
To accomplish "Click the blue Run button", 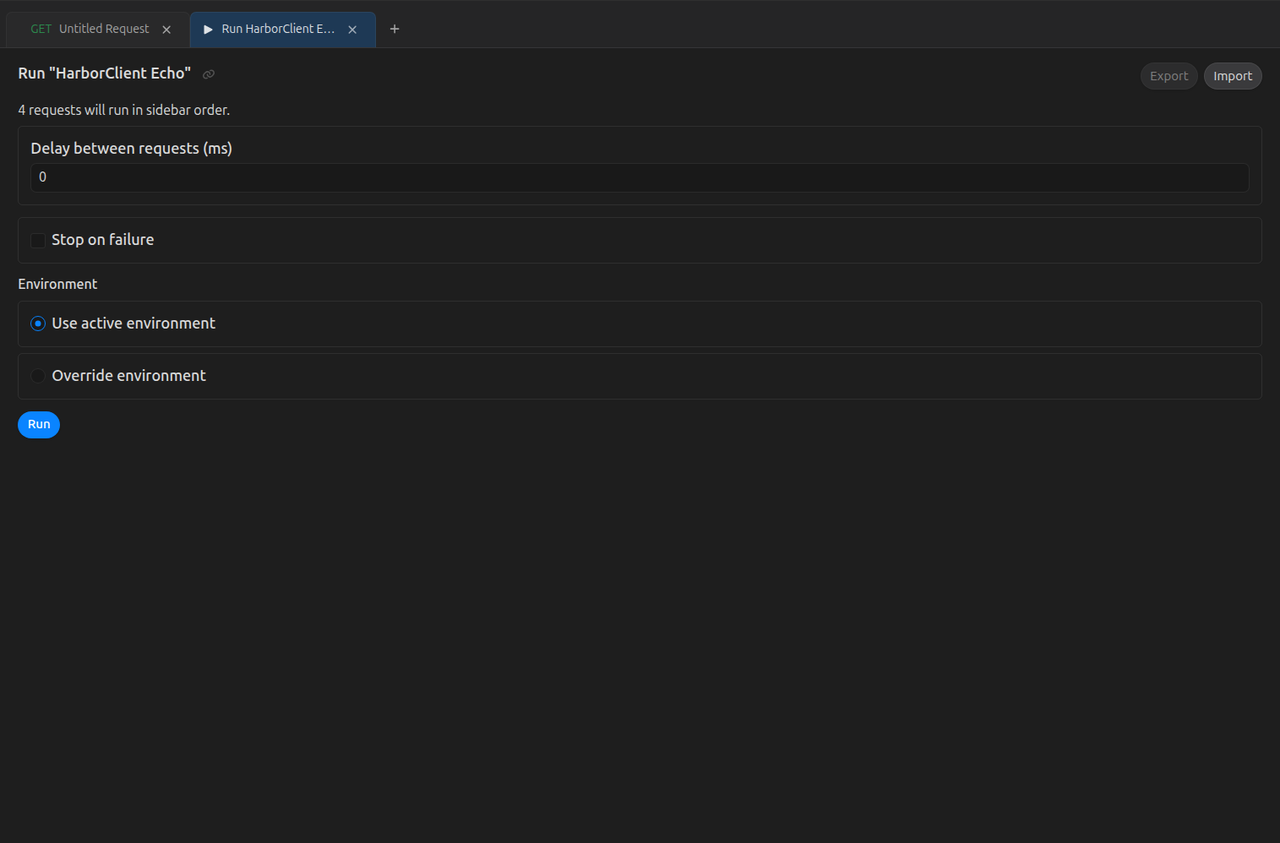I will point(39,424).
